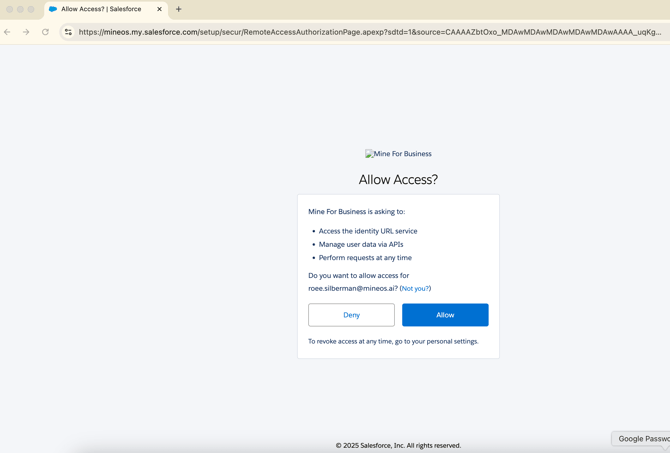Image resolution: width=670 pixels, height=453 pixels.
Task: Click the 'Not you?' link
Action: 415,288
